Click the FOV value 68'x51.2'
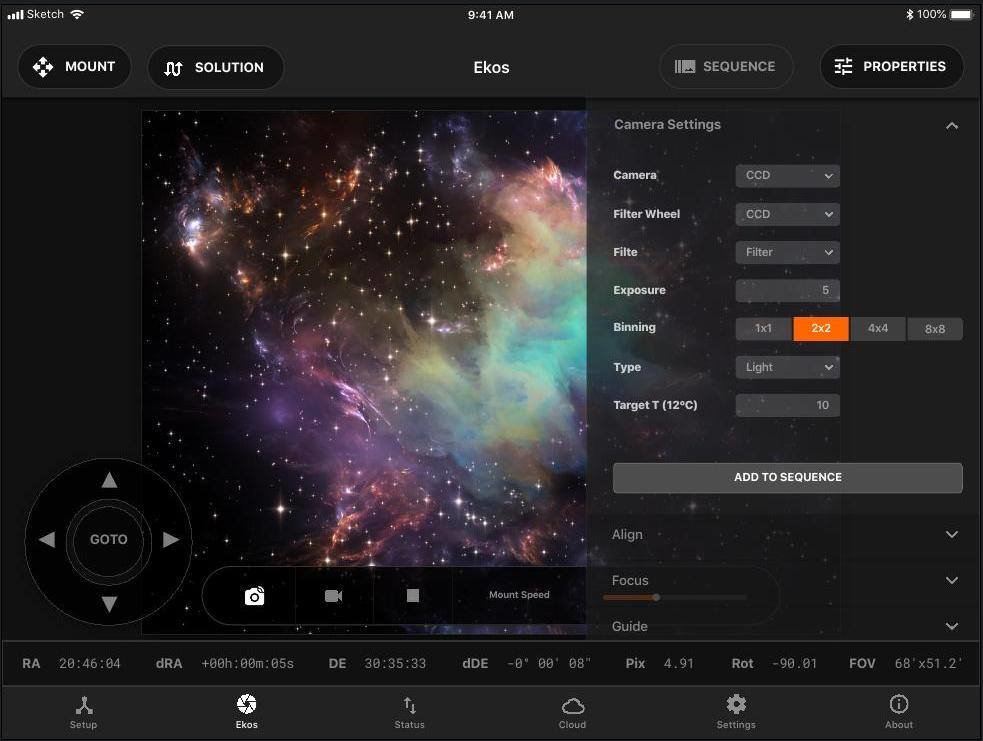 click(928, 663)
